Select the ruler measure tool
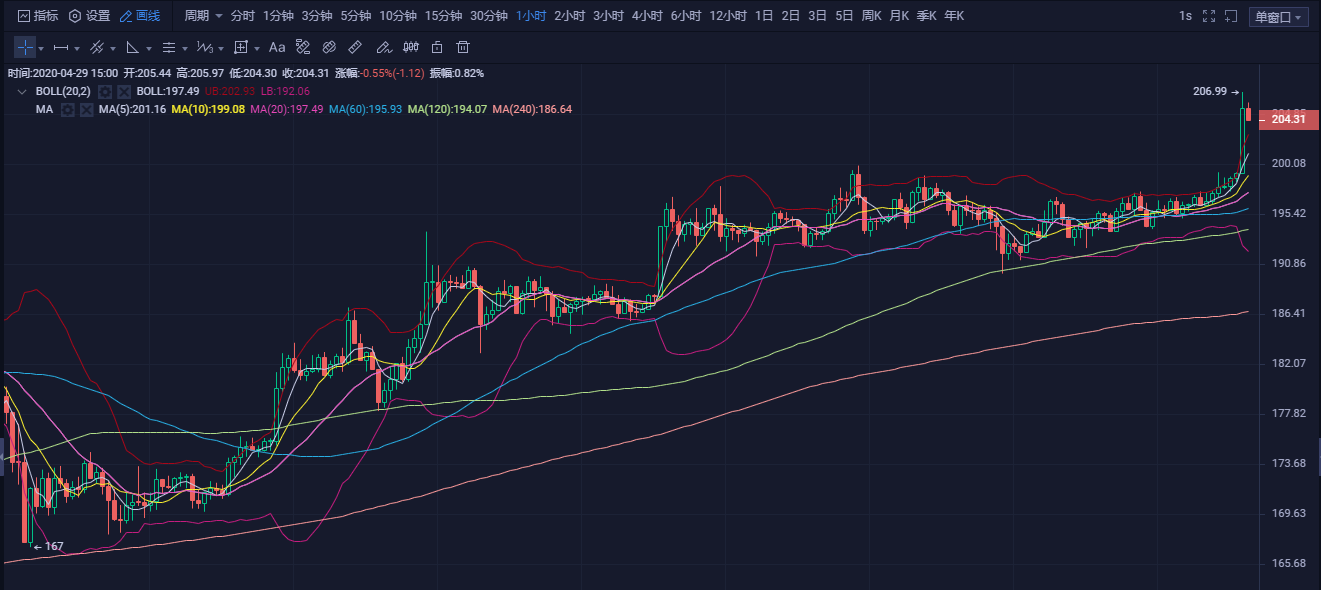Image resolution: width=1321 pixels, height=590 pixels. tap(355, 47)
